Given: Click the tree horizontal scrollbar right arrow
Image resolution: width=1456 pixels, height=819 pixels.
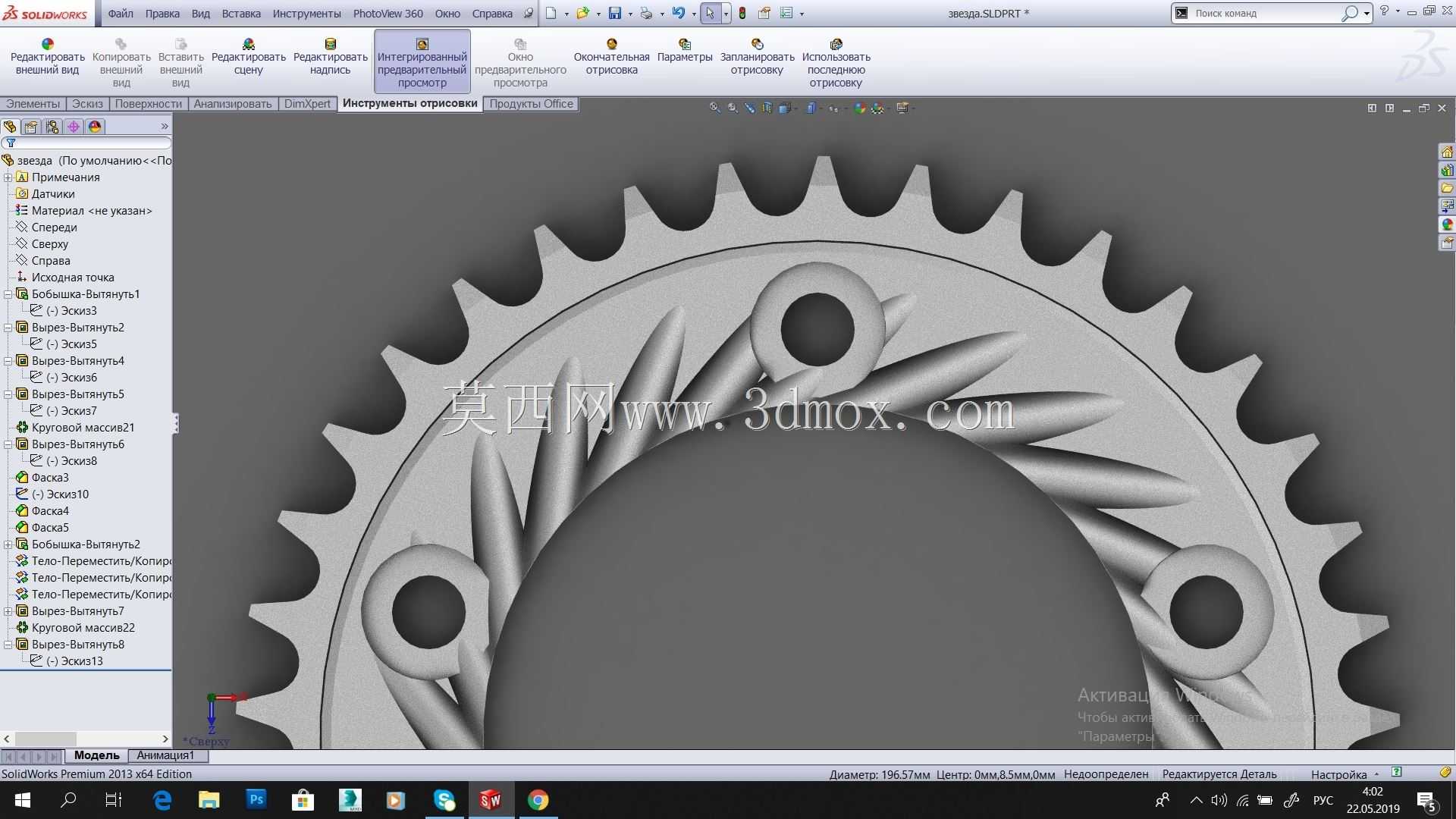Looking at the screenshot, I should click(165, 739).
